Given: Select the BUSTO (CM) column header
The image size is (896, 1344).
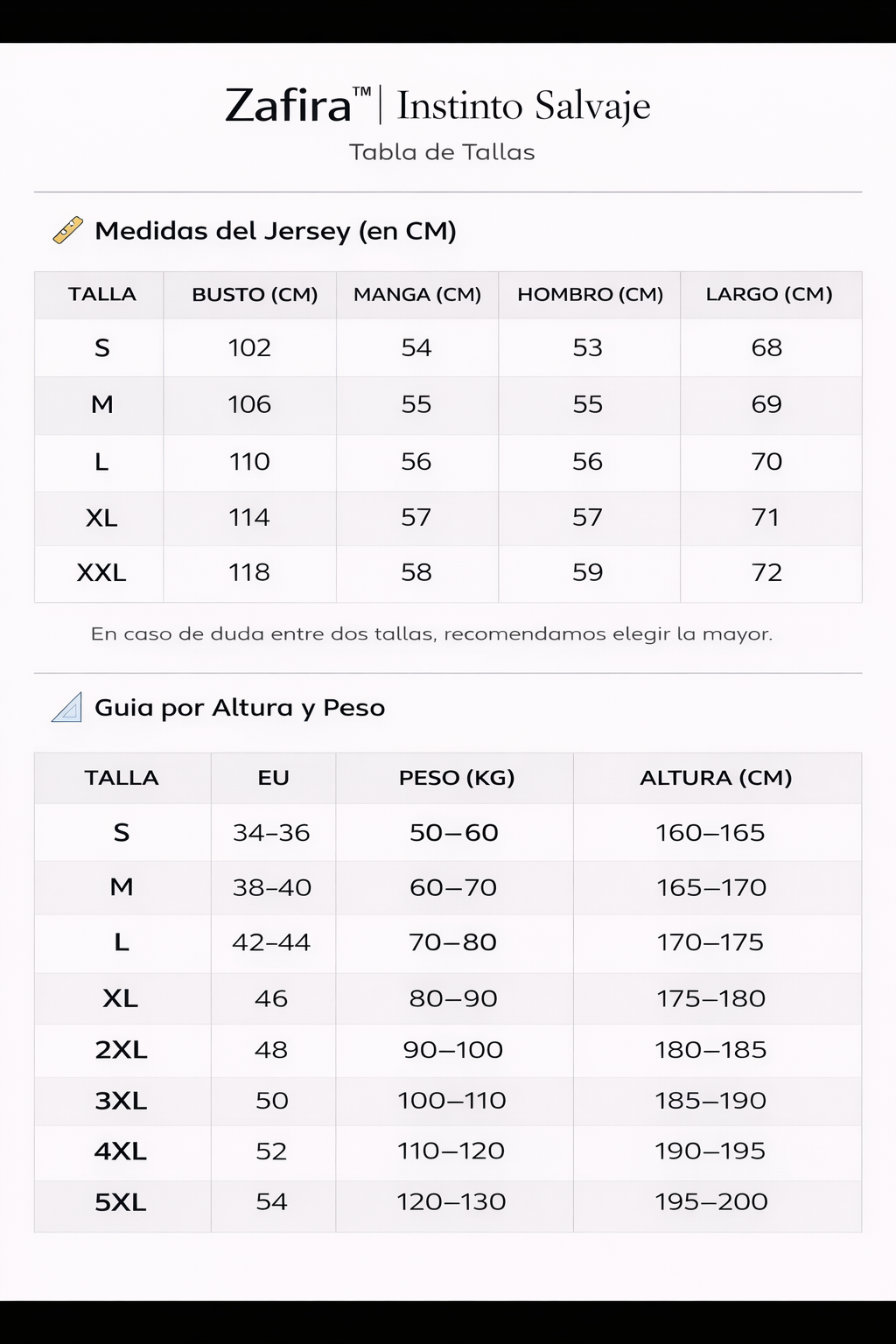Looking at the screenshot, I should (255, 294).
